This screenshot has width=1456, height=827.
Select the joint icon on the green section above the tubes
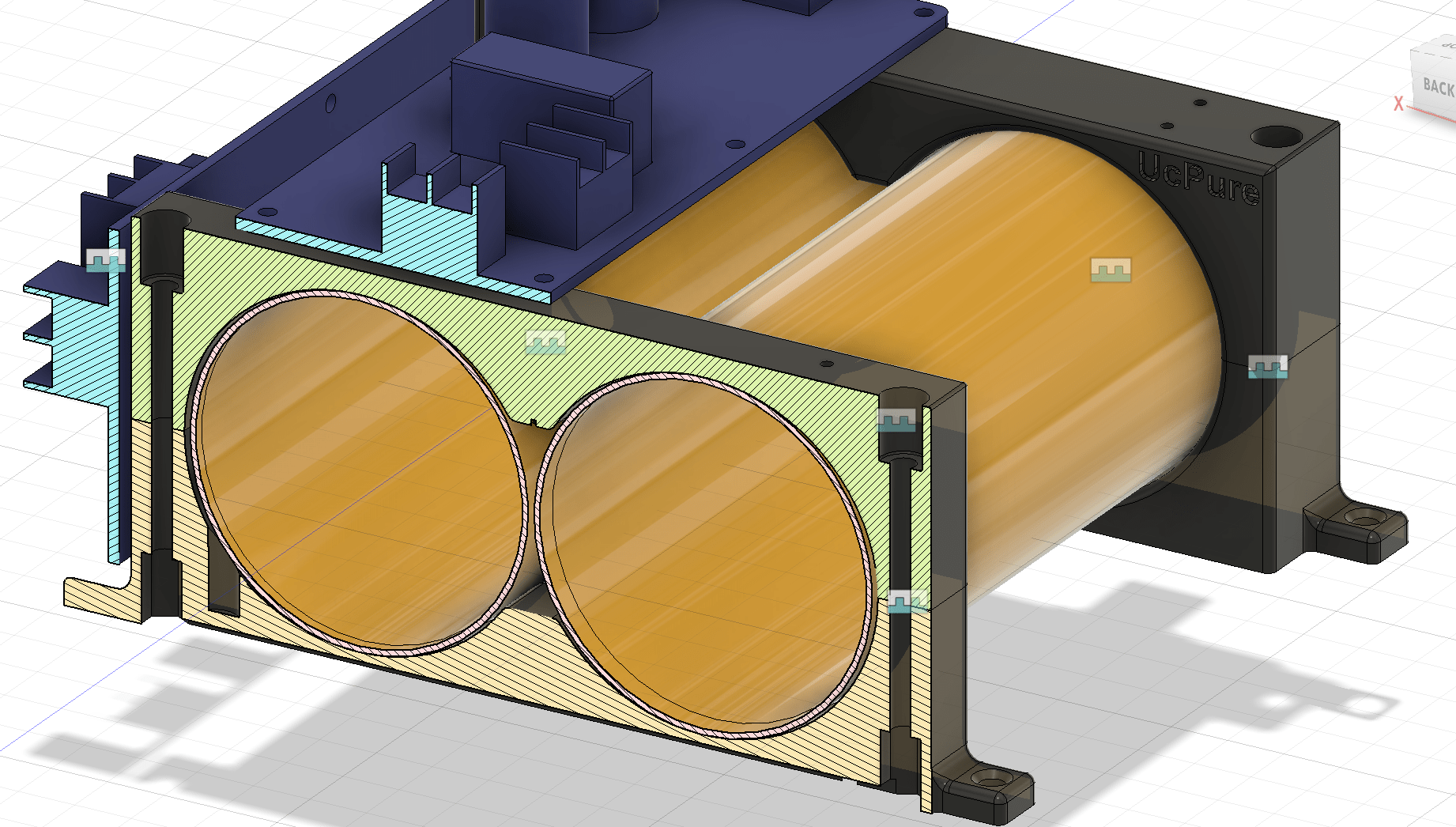(545, 342)
